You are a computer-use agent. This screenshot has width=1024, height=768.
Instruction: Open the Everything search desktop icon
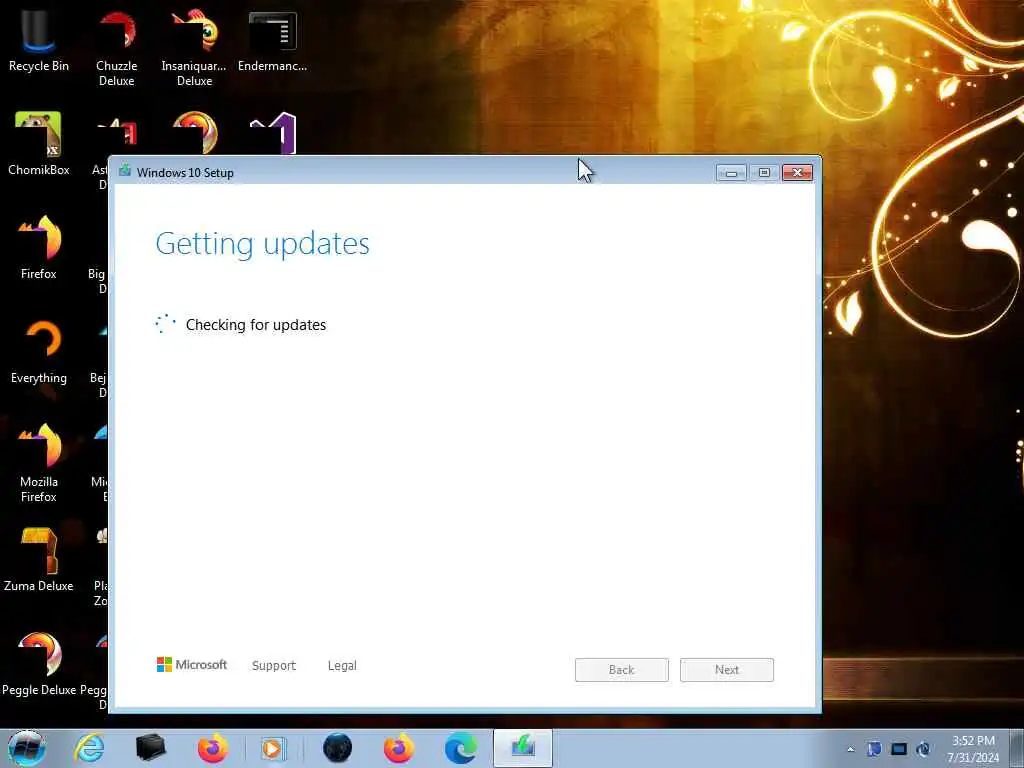[39, 353]
